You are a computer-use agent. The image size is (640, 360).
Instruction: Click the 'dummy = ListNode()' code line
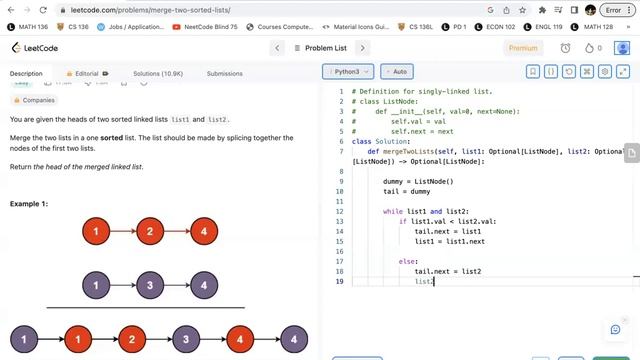[418, 181]
